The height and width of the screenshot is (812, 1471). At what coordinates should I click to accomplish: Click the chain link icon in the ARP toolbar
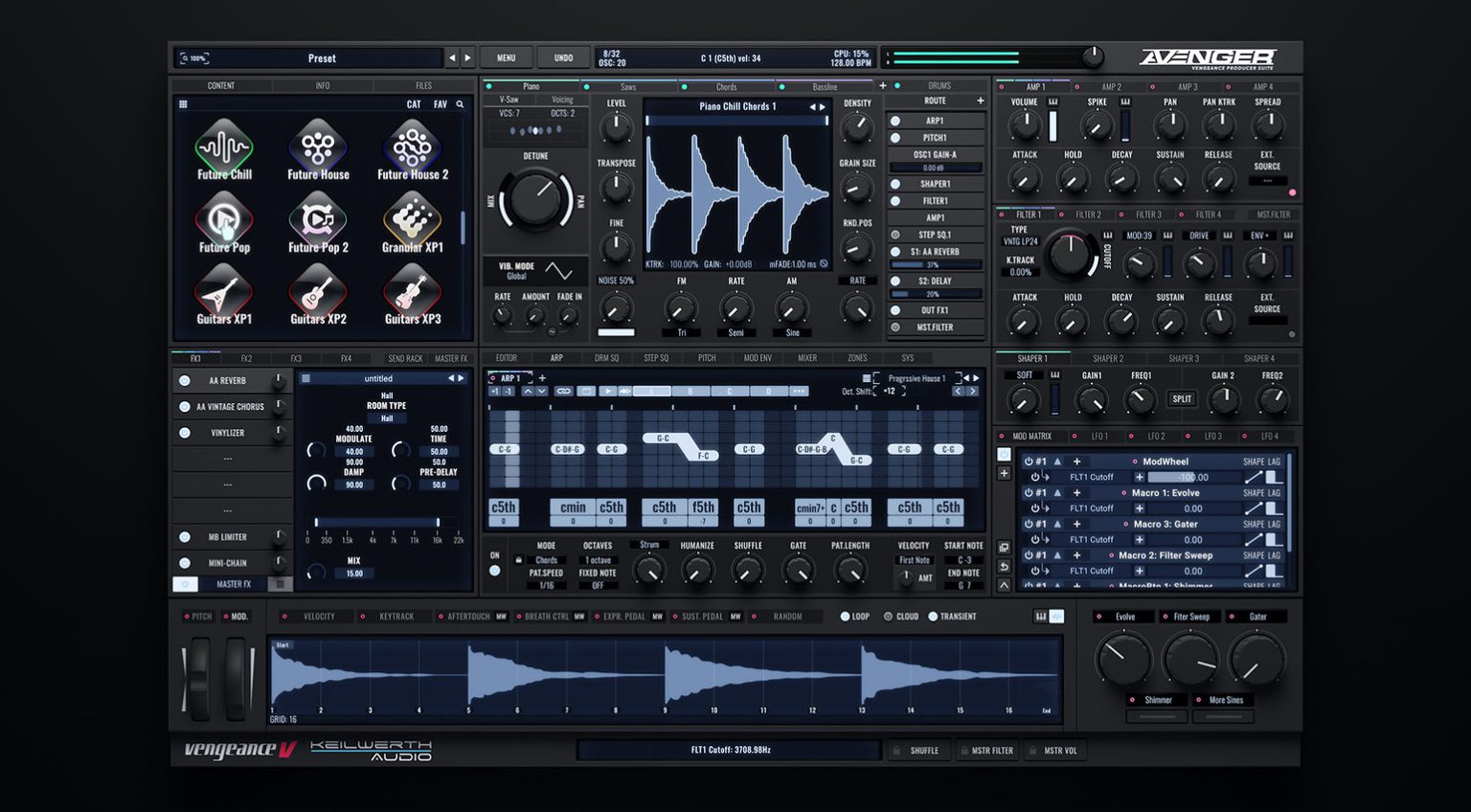[x=562, y=392]
